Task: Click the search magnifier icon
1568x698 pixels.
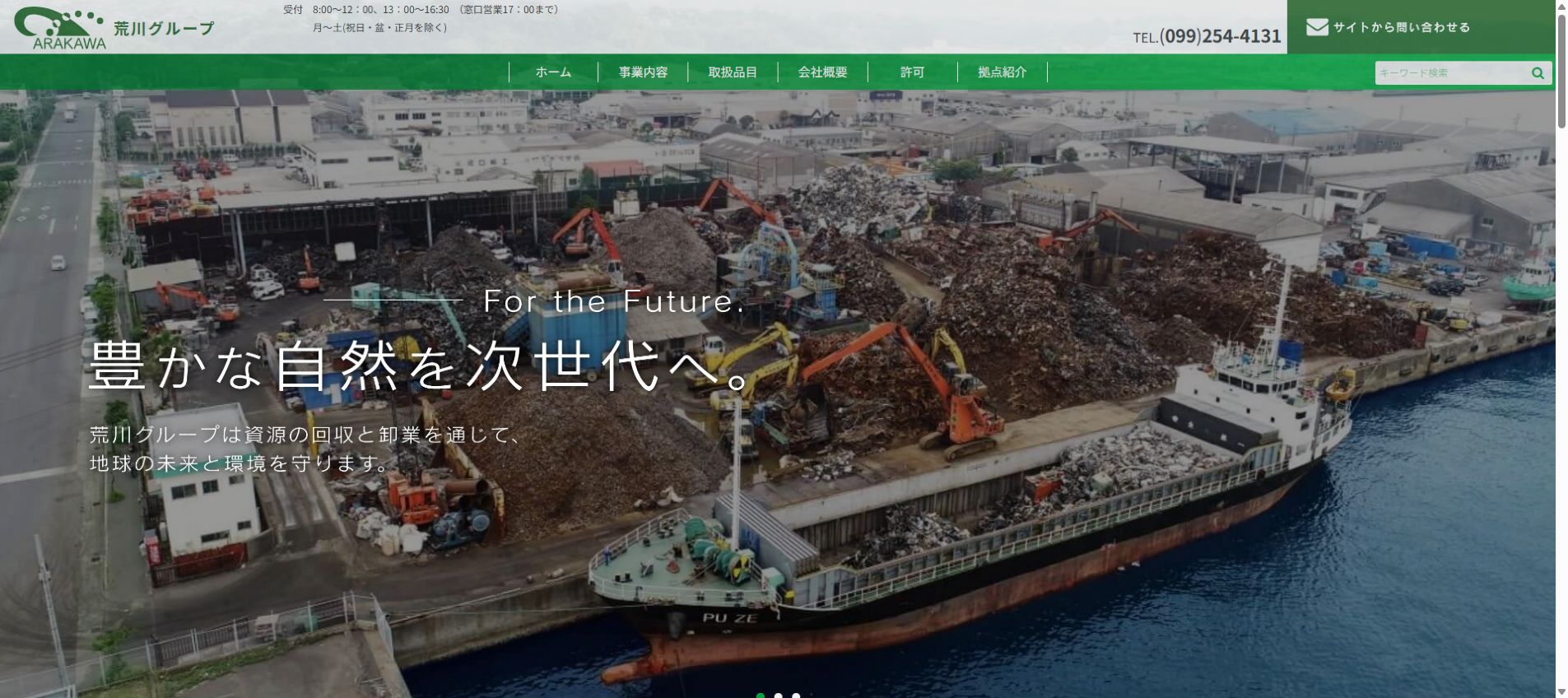Action: (x=1538, y=73)
